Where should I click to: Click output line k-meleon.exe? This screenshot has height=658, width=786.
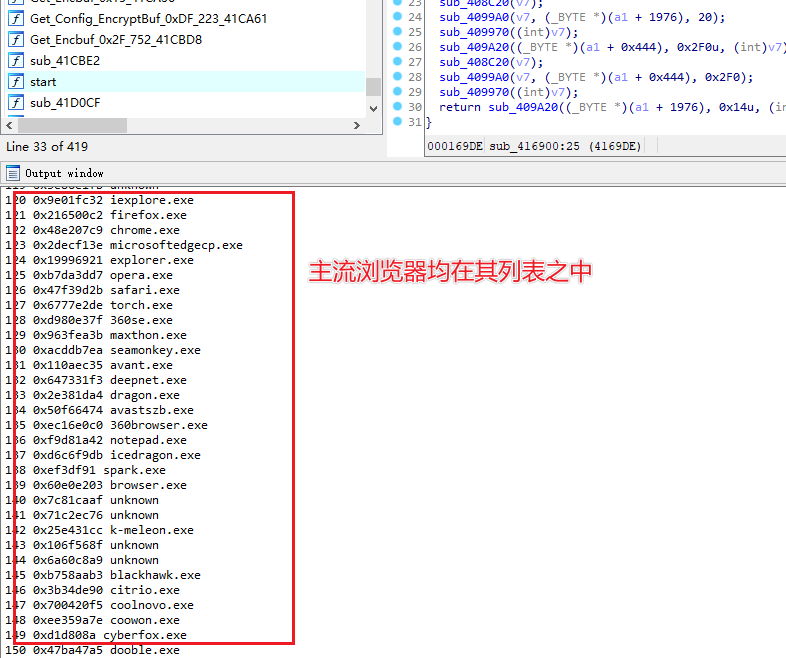point(99,530)
